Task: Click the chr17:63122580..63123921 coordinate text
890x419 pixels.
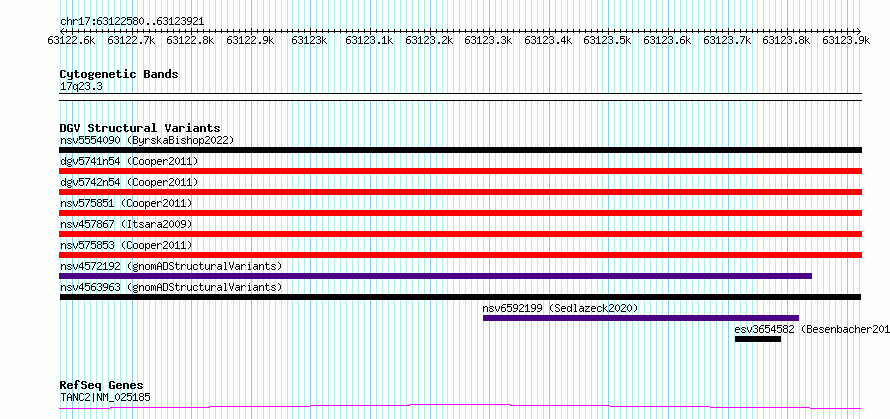Action: tap(132, 22)
